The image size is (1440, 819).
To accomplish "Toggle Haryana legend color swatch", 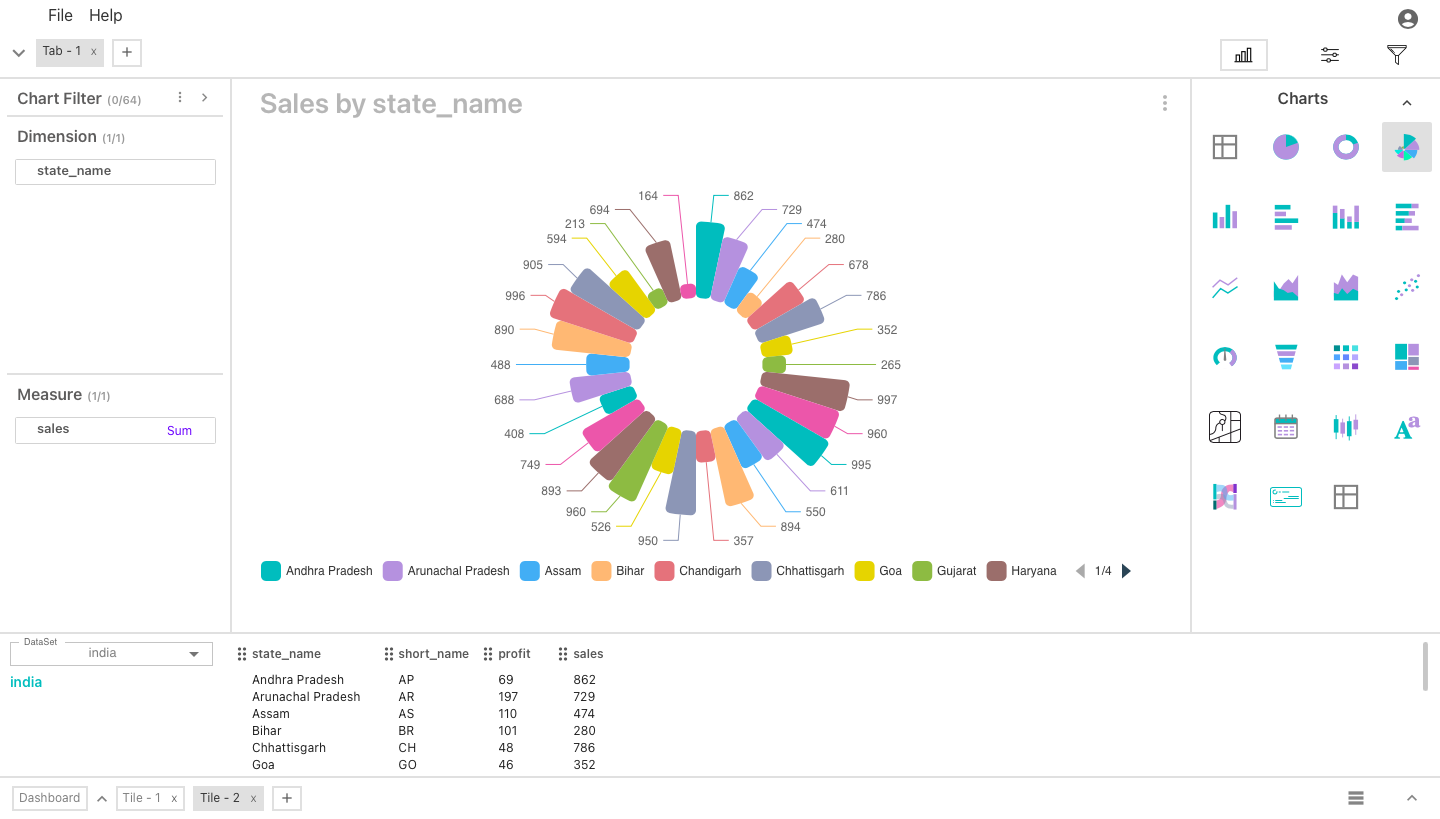I will tap(996, 571).
